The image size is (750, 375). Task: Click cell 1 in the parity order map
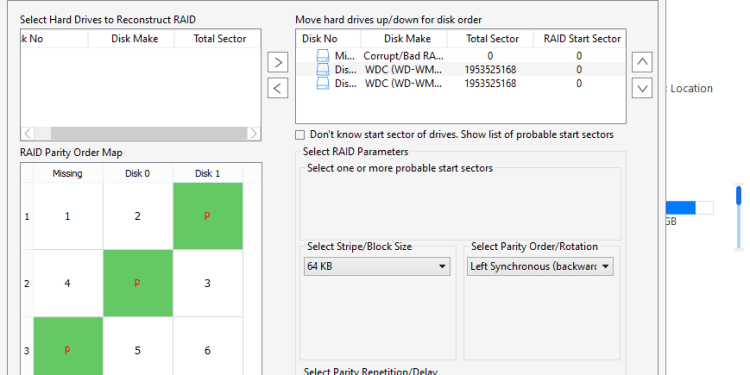coord(68,216)
